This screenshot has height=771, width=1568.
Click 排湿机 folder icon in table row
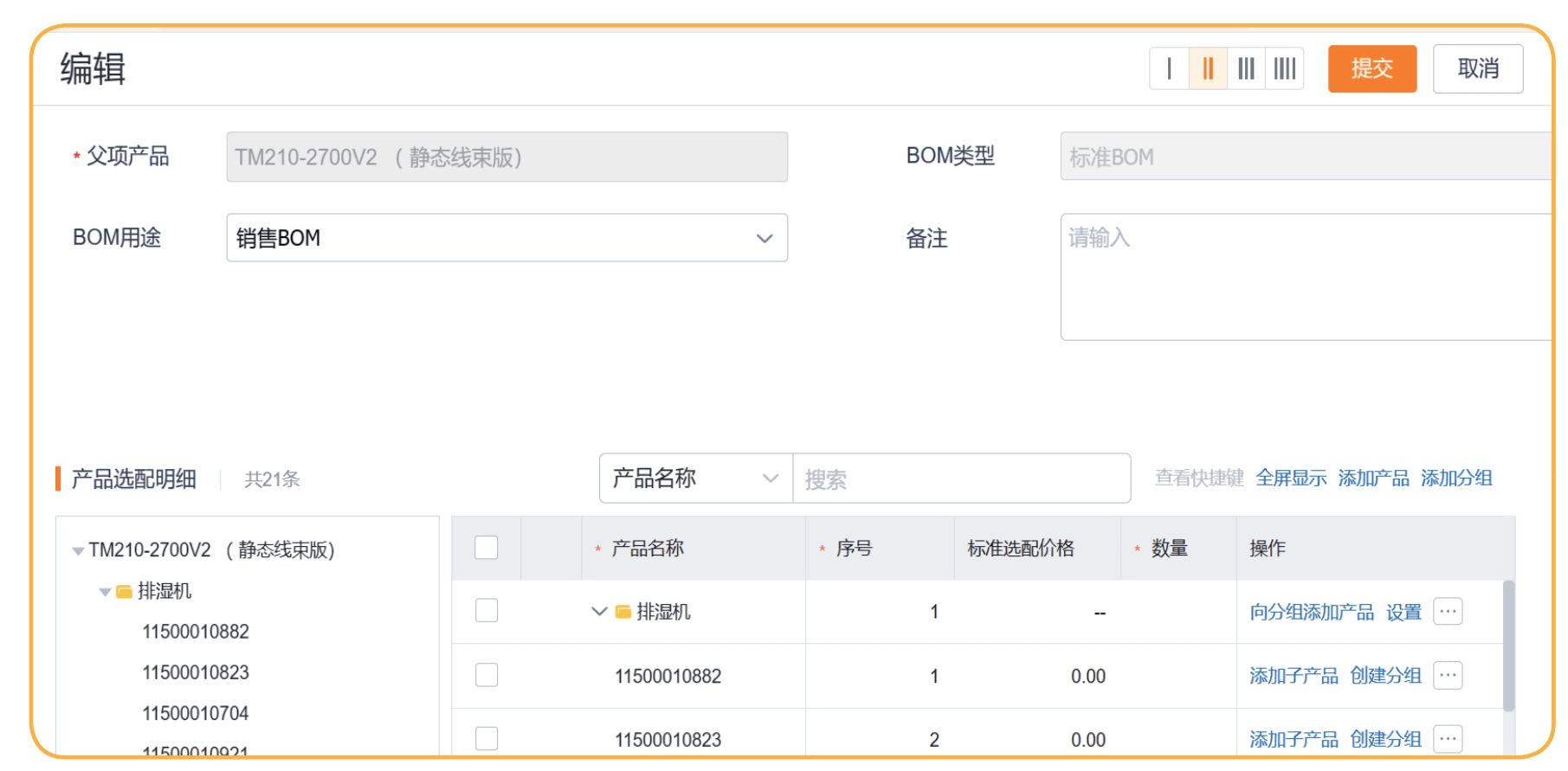click(623, 612)
